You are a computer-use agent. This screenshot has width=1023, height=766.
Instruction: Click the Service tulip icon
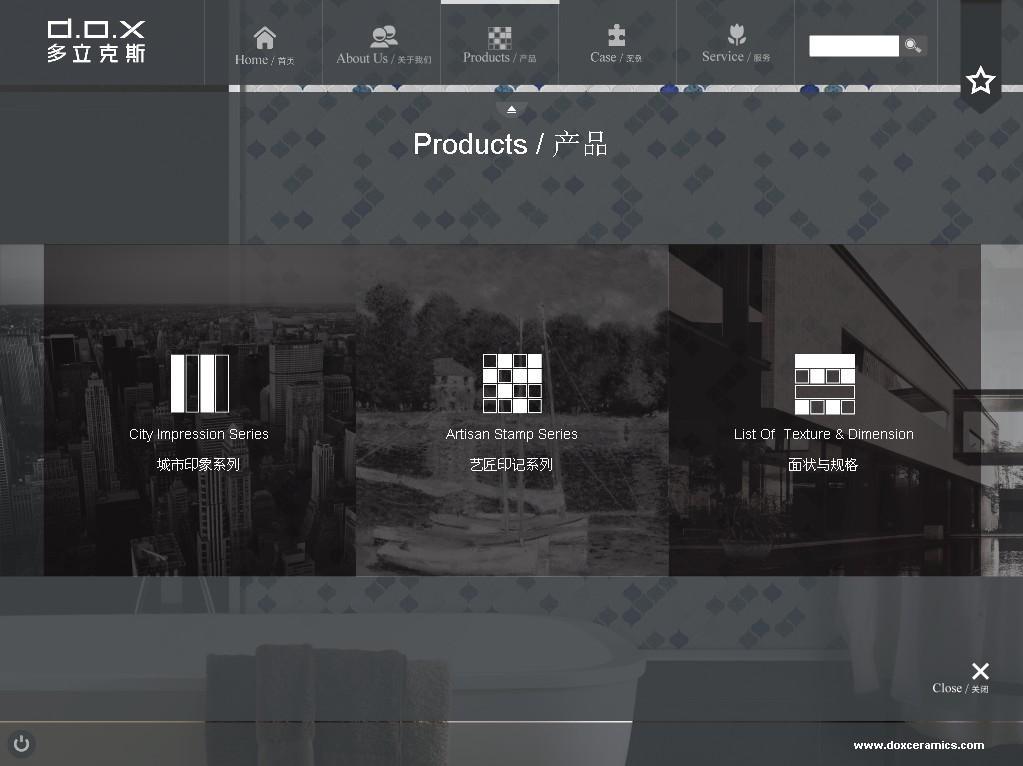click(736, 35)
